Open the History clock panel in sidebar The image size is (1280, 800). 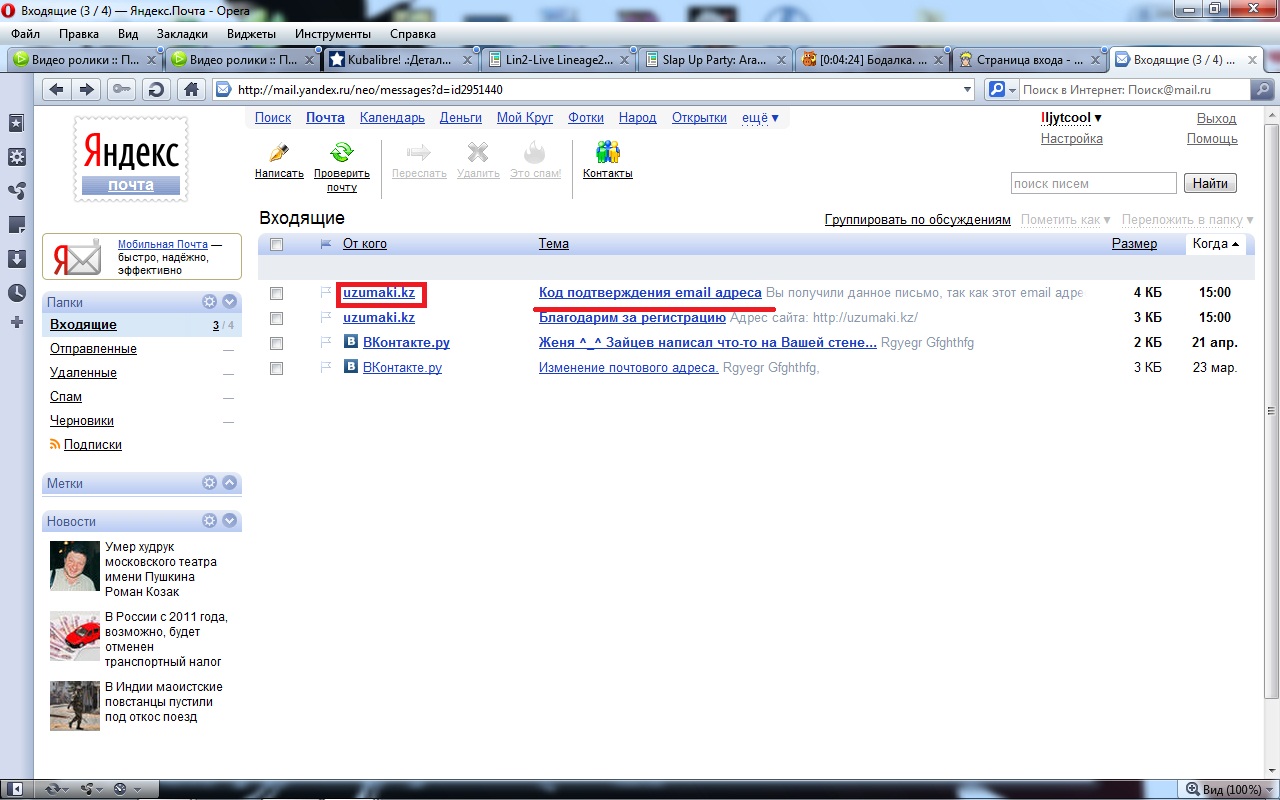click(17, 293)
